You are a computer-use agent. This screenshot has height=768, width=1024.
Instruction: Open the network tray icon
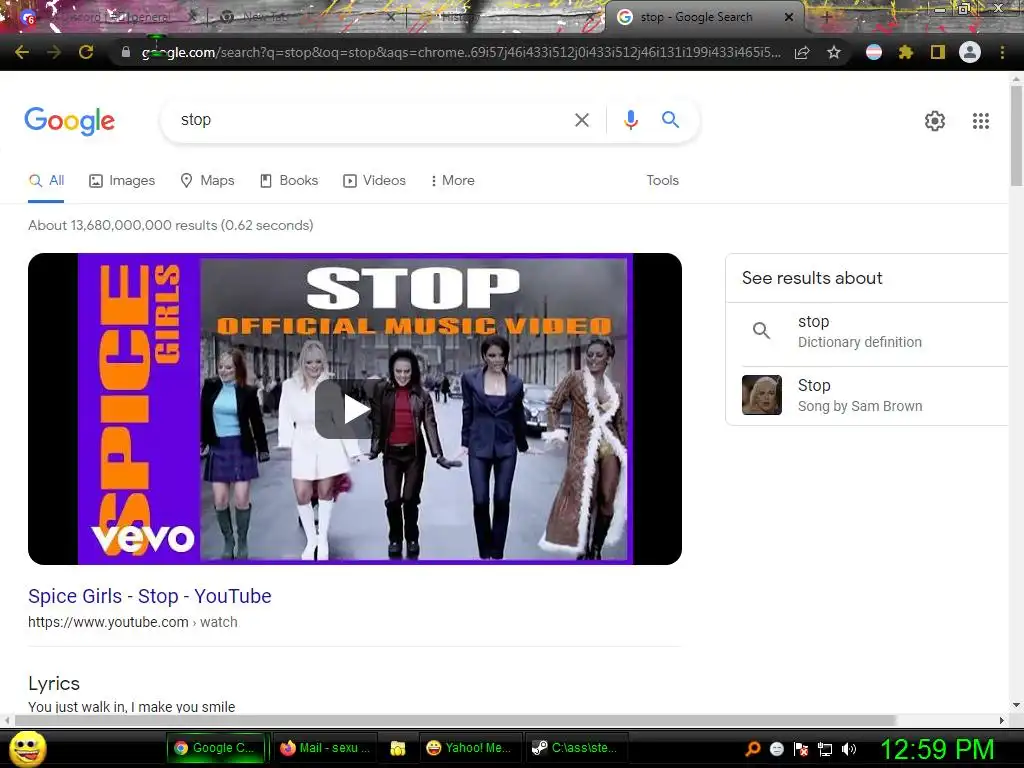[825, 749]
